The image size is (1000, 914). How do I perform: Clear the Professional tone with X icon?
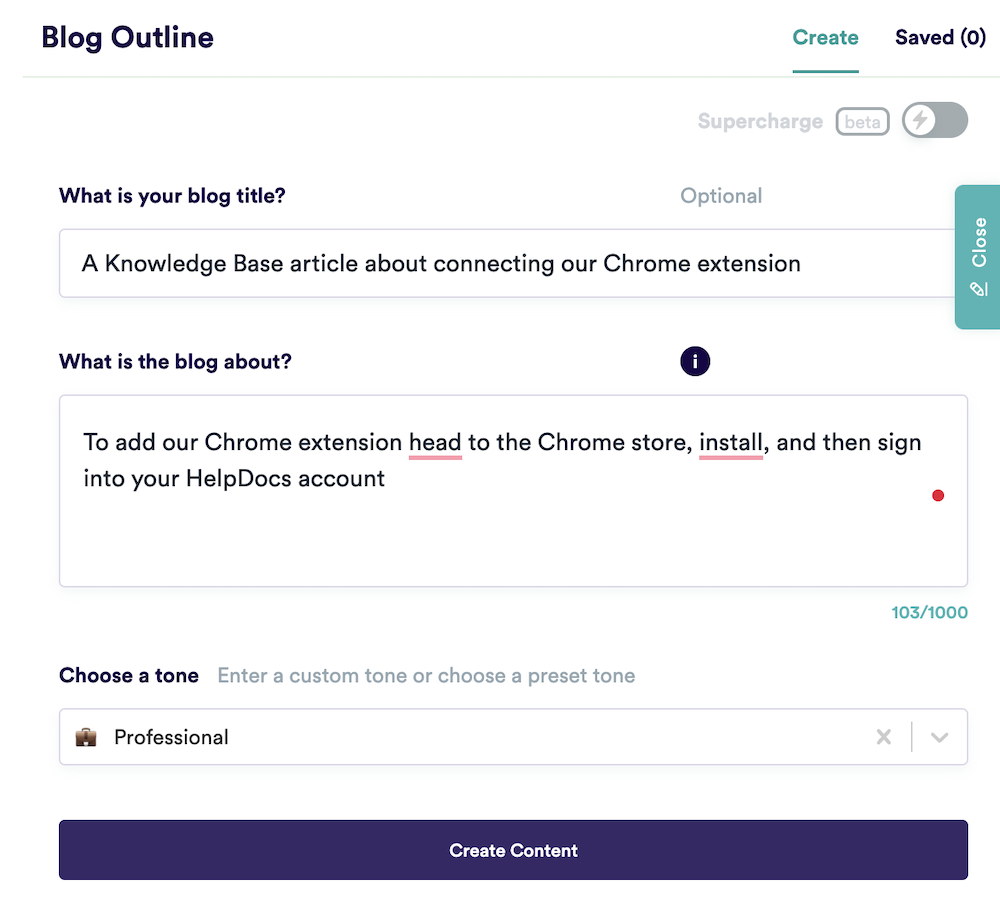point(883,737)
